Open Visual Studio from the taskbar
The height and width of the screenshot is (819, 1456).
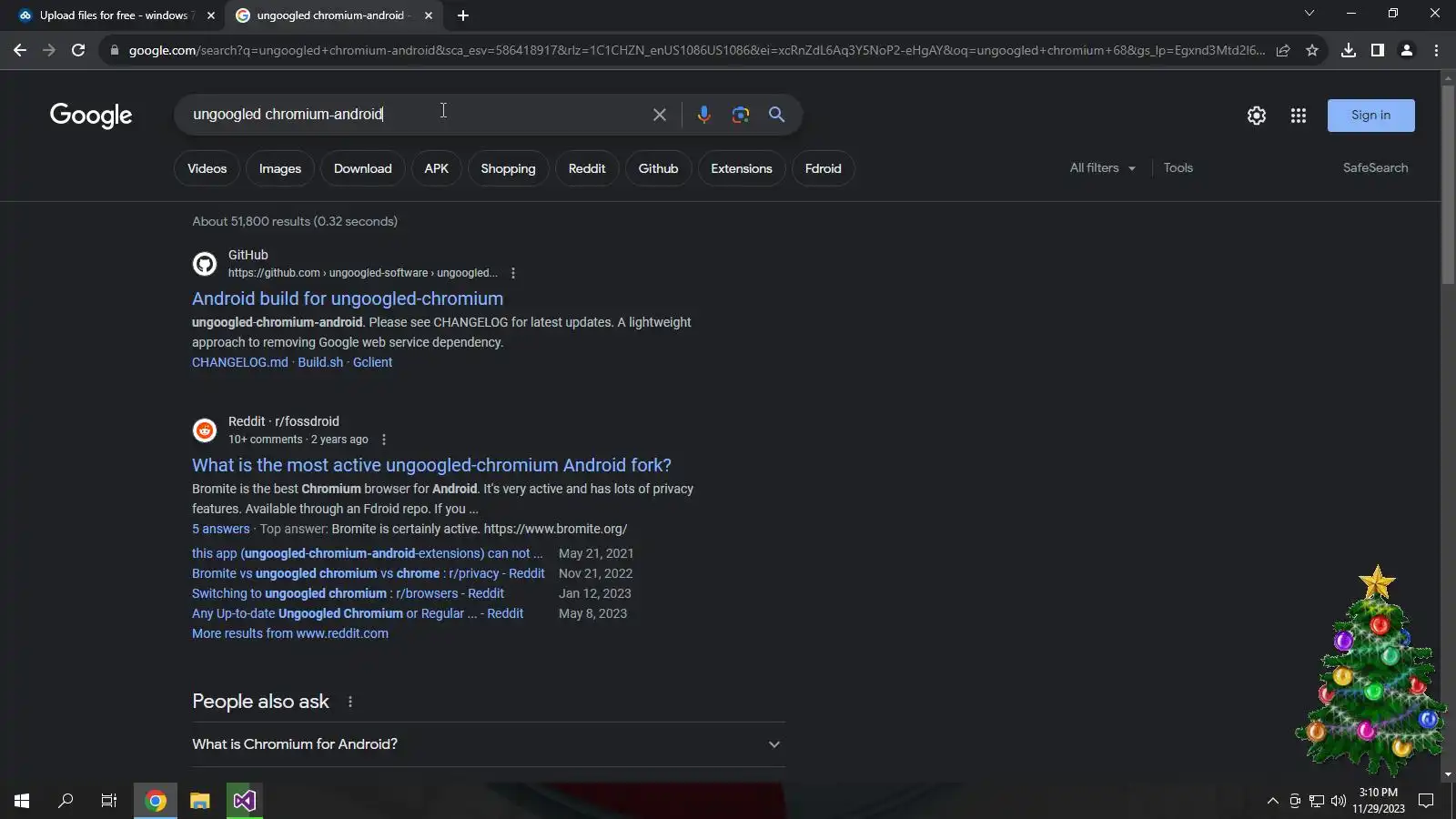244,801
